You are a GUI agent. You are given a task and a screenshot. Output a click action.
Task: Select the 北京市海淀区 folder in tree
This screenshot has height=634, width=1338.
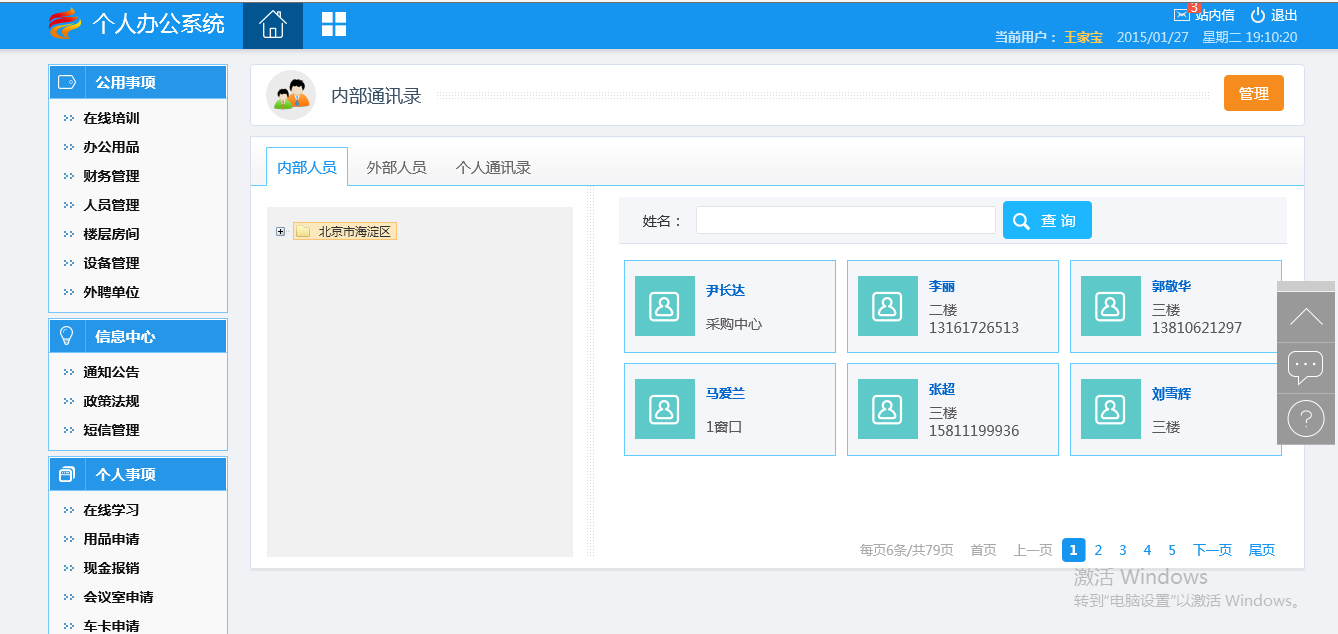345,232
